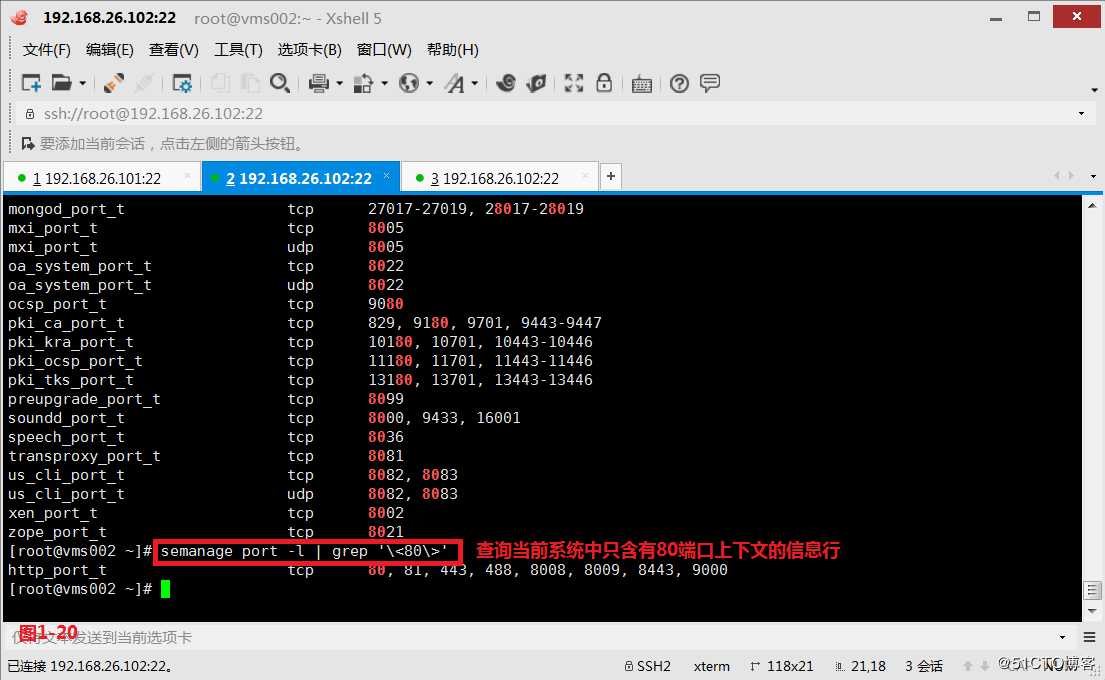Click the Find magnifier icon

(x=280, y=83)
